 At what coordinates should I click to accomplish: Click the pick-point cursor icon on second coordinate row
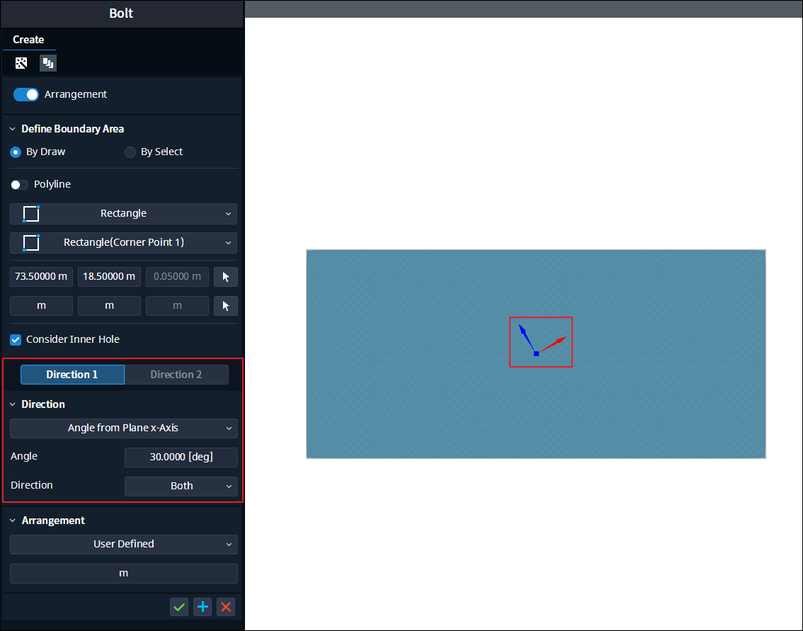225,306
